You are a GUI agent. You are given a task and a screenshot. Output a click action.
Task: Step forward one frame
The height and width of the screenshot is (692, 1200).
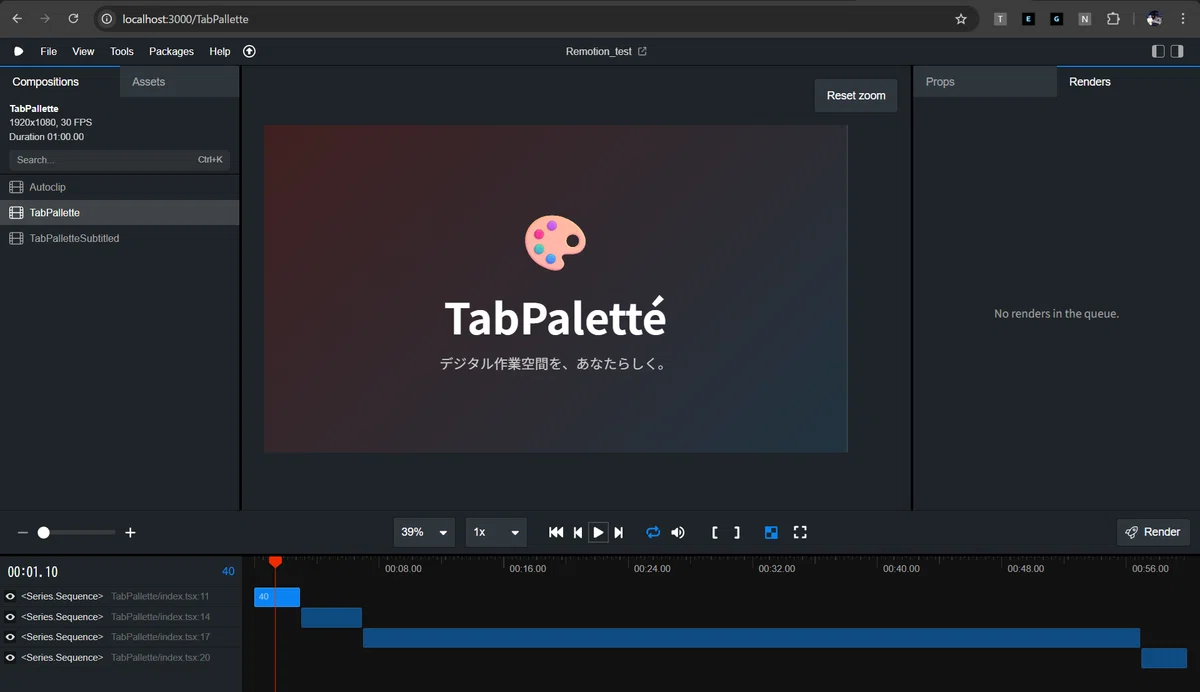619,532
